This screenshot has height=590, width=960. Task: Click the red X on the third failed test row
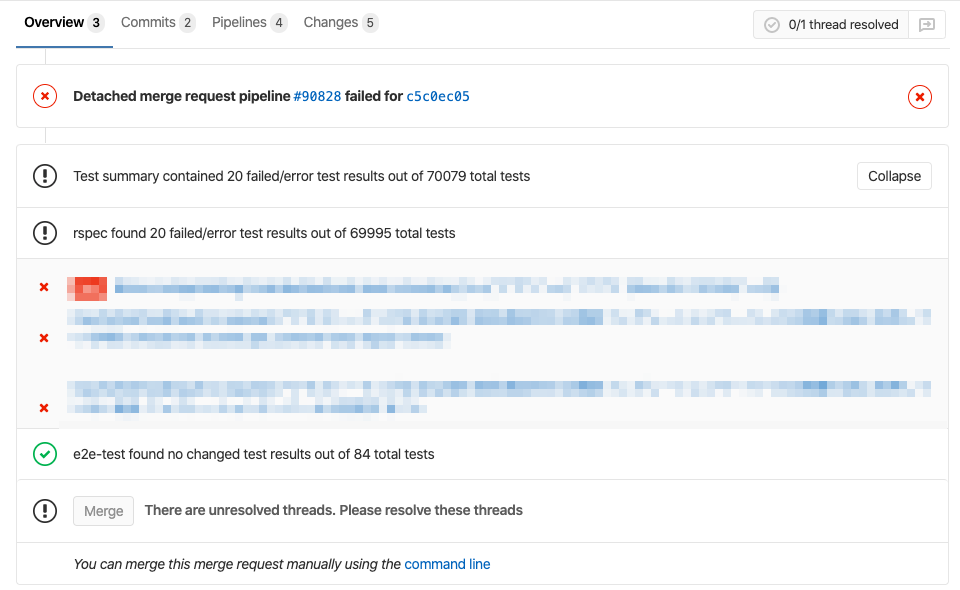(43, 408)
